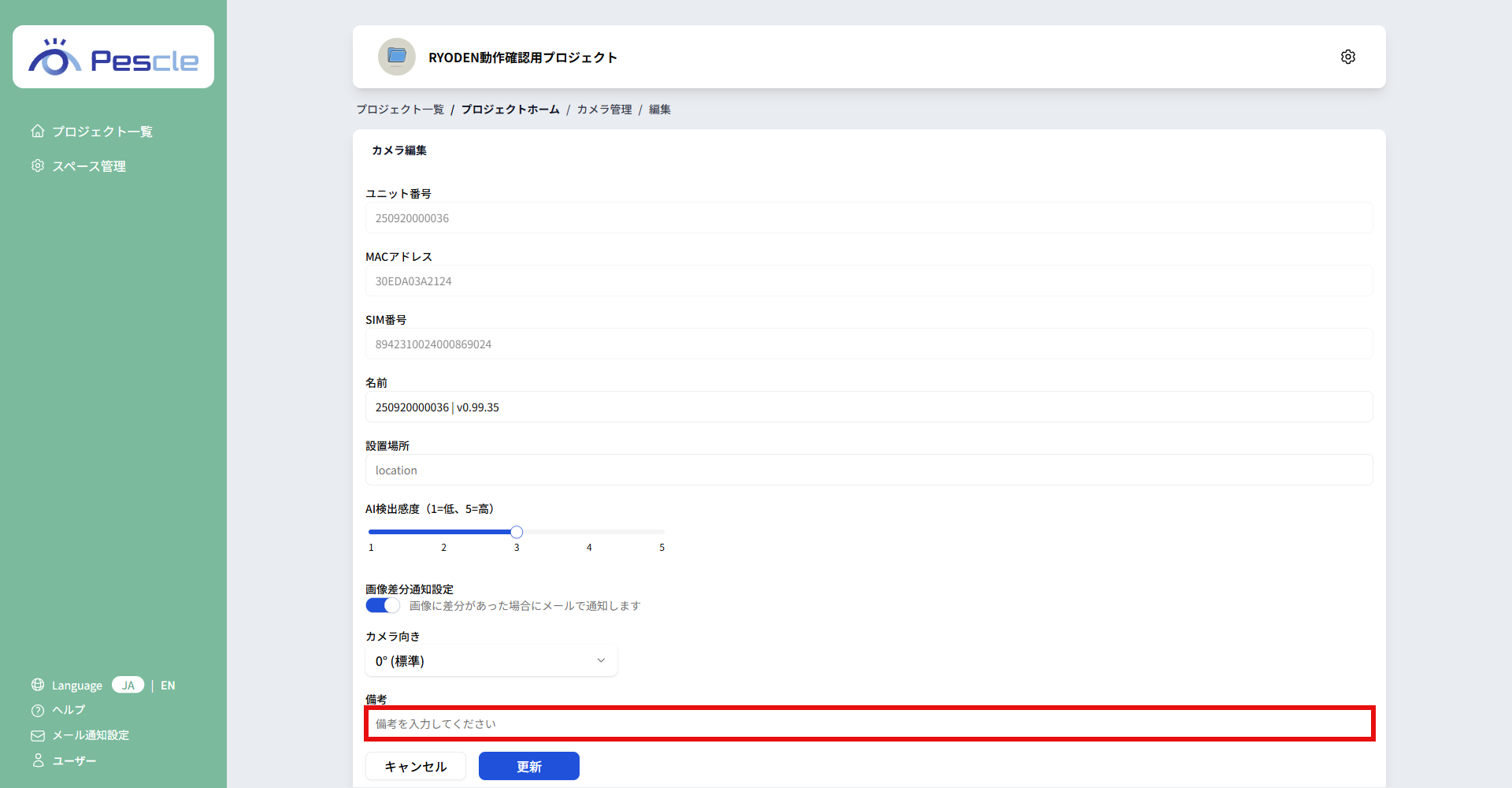Screen dimensions: 1512x788
Task: Switch language to EN
Action: [168, 685]
